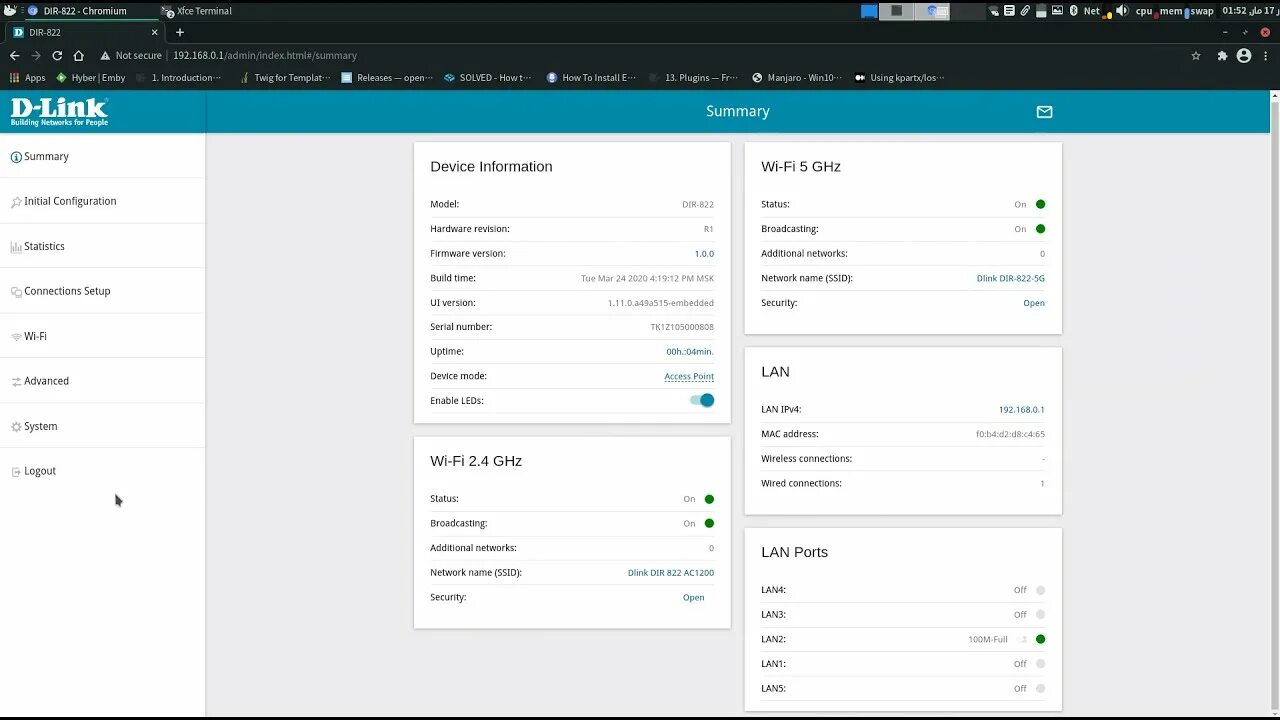Click the browser back arrow
1280x720 pixels.
coord(14,56)
